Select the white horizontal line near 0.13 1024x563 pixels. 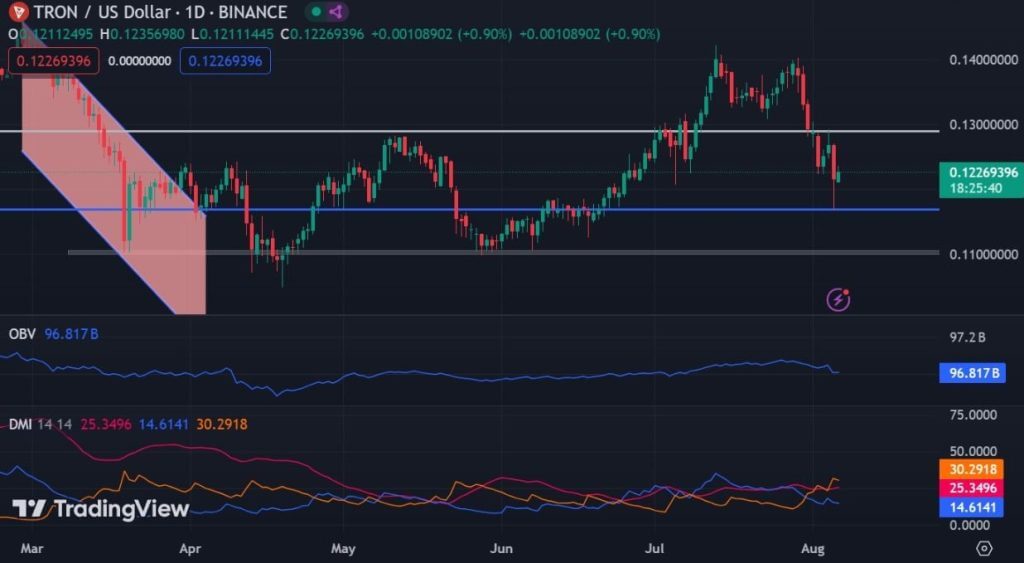tap(470, 131)
